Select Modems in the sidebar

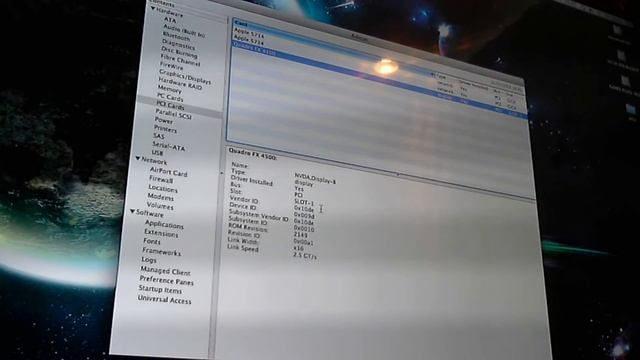(160, 197)
